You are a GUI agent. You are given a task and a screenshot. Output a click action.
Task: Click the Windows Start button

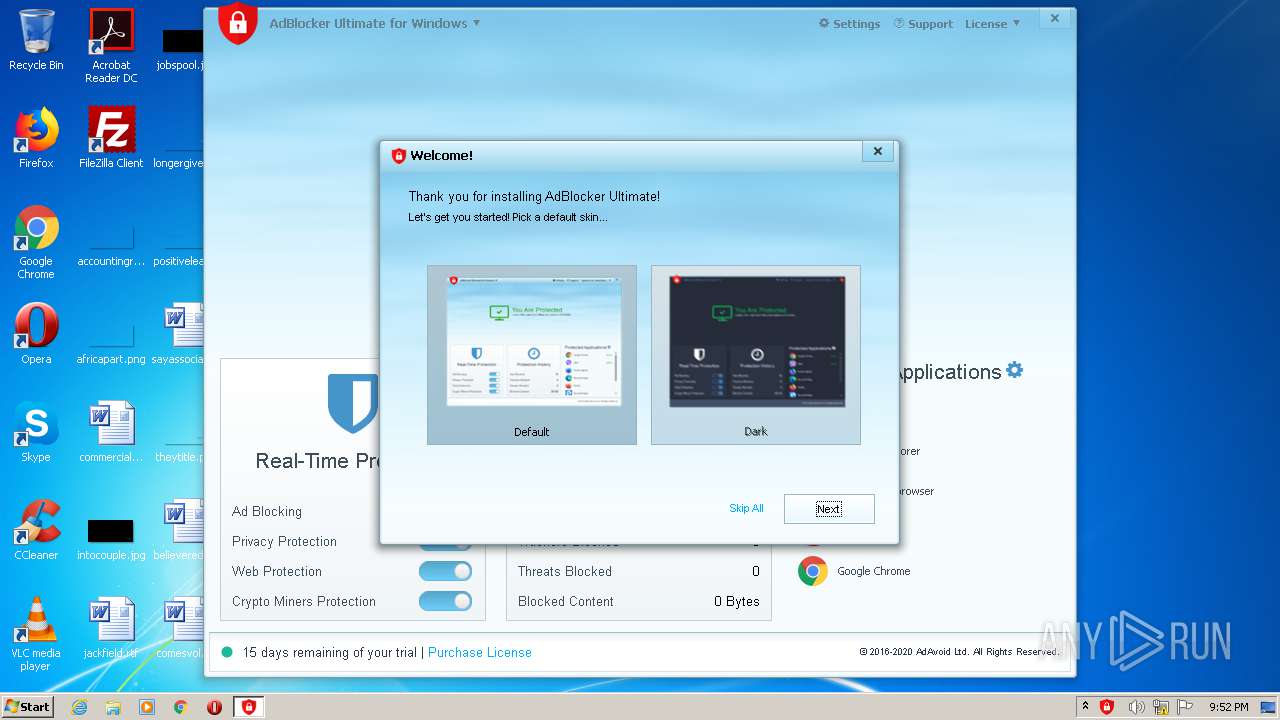28,706
